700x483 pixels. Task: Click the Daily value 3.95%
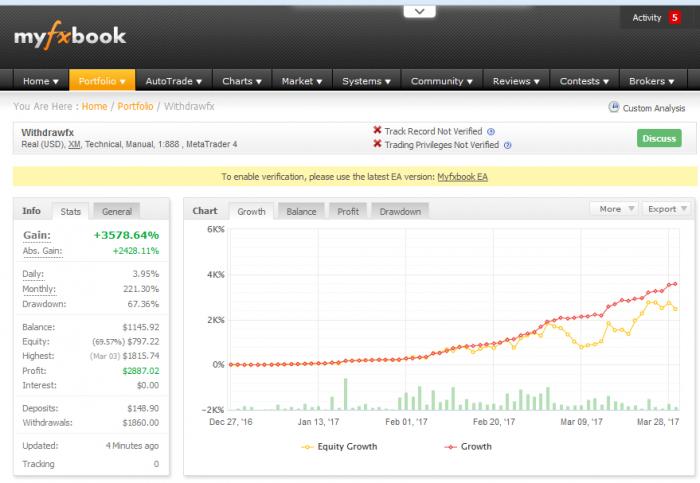146,274
